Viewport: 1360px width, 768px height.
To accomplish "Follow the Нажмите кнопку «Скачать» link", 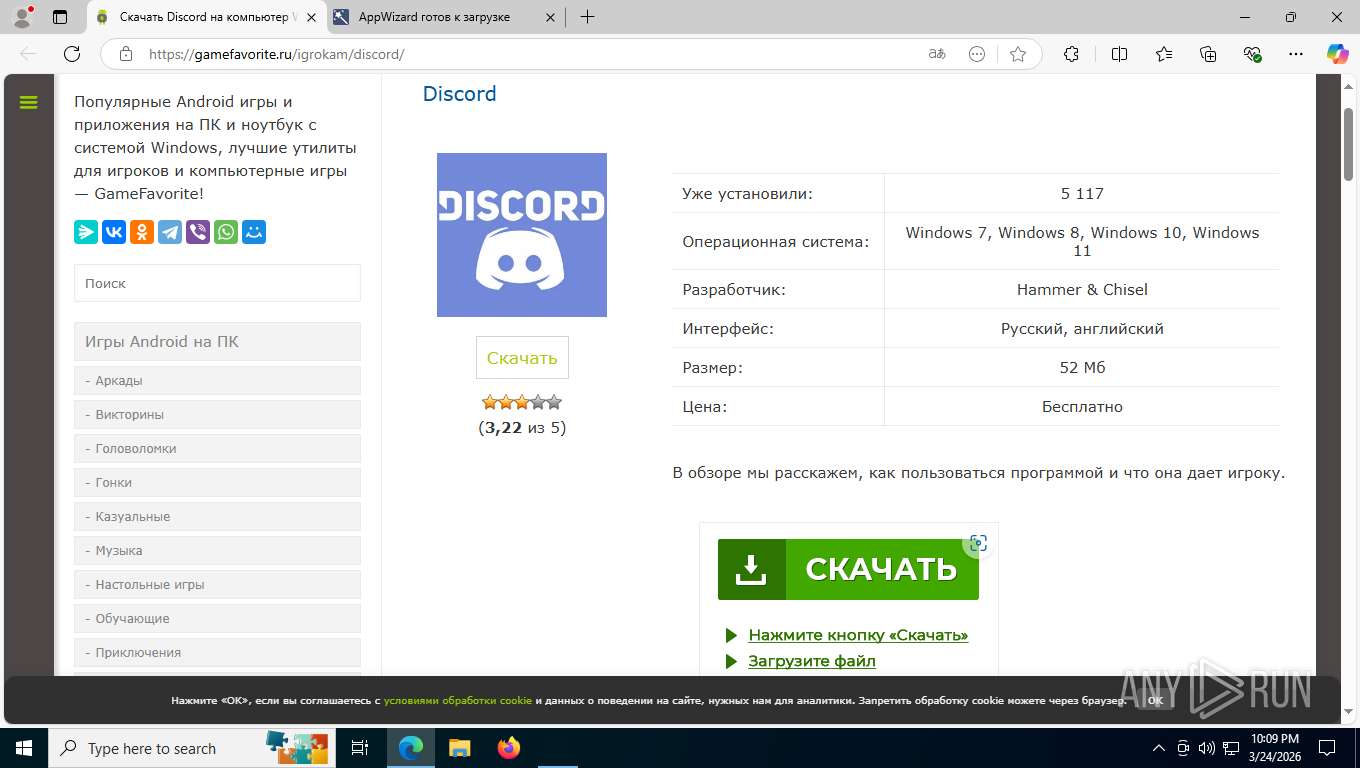I will coord(858,635).
